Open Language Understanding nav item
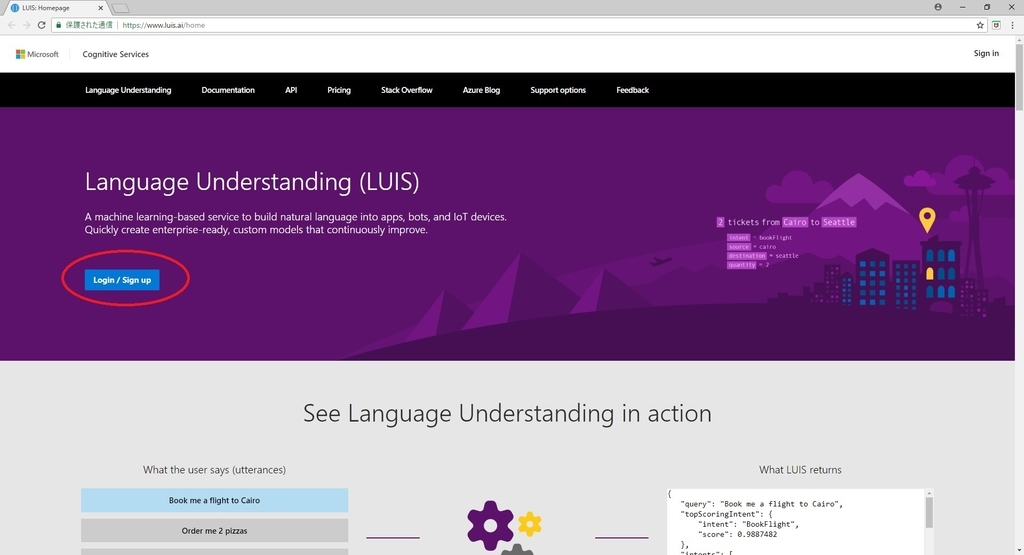The width and height of the screenshot is (1024, 555). coord(128,90)
